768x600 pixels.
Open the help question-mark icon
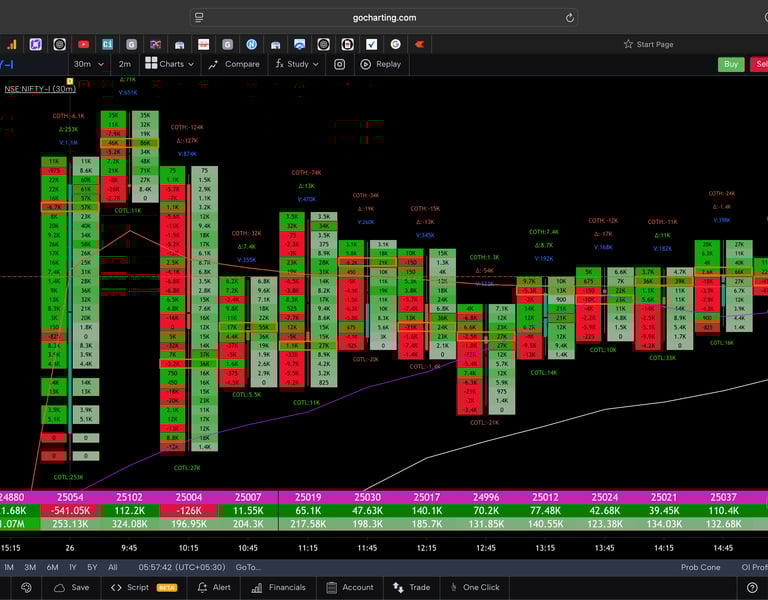tap(752, 587)
